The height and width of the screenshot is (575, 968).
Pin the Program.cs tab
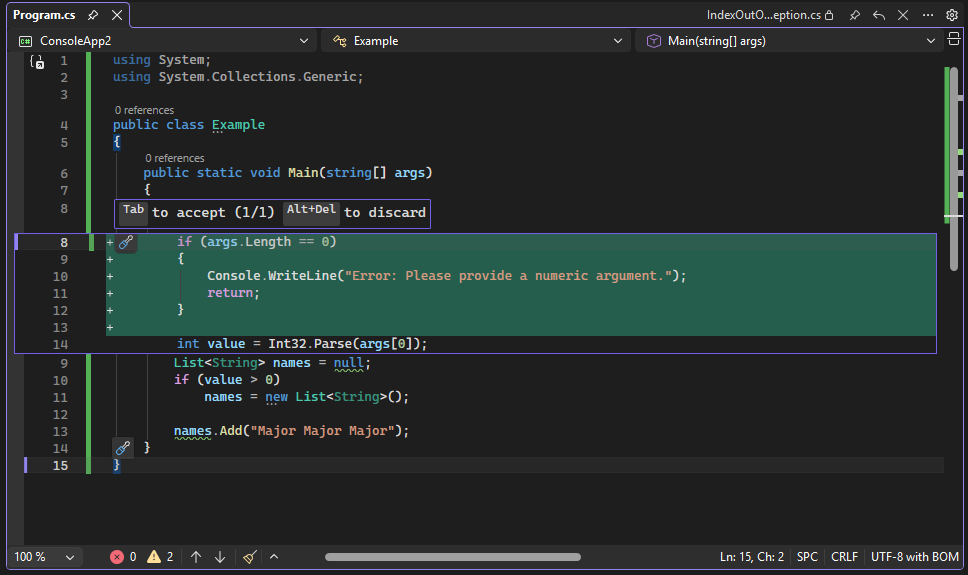93,16
